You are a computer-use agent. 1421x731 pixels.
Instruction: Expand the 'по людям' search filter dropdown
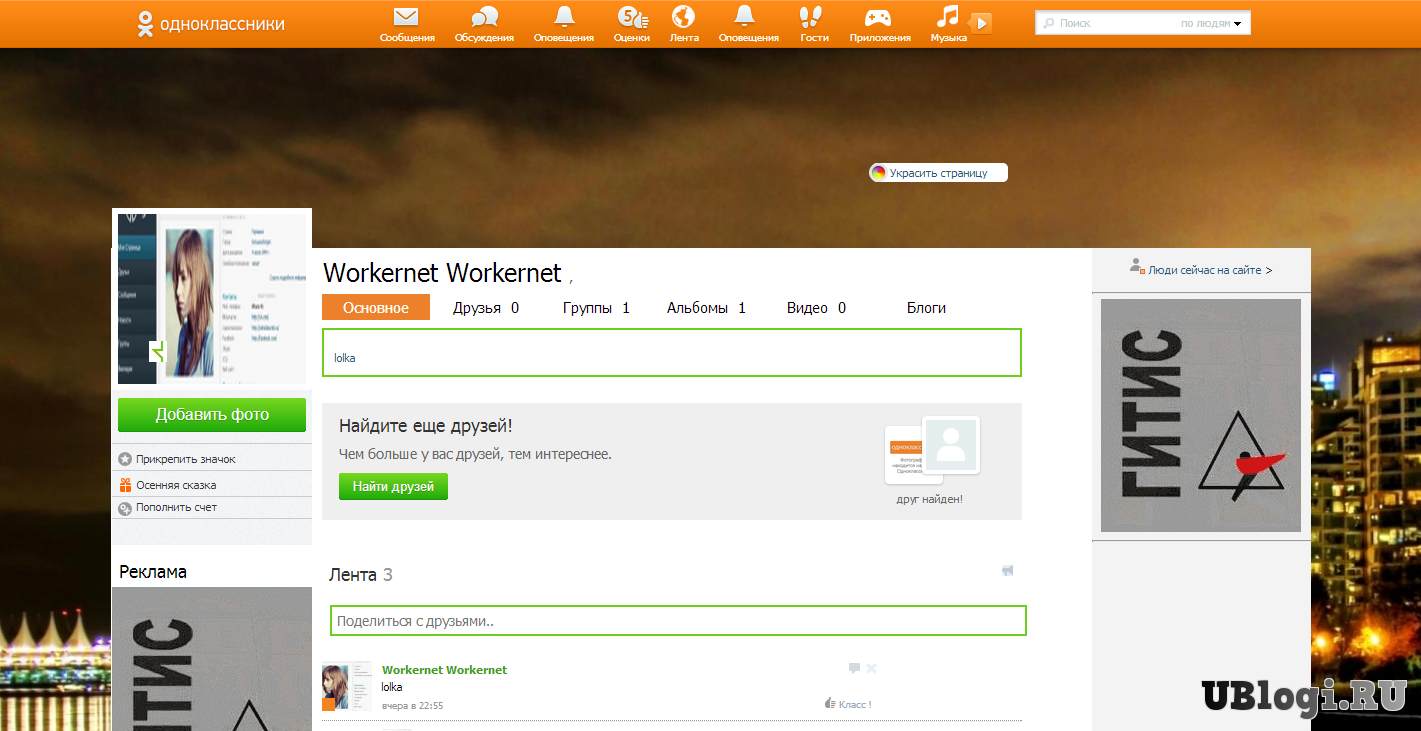pyautogui.click(x=1210, y=23)
